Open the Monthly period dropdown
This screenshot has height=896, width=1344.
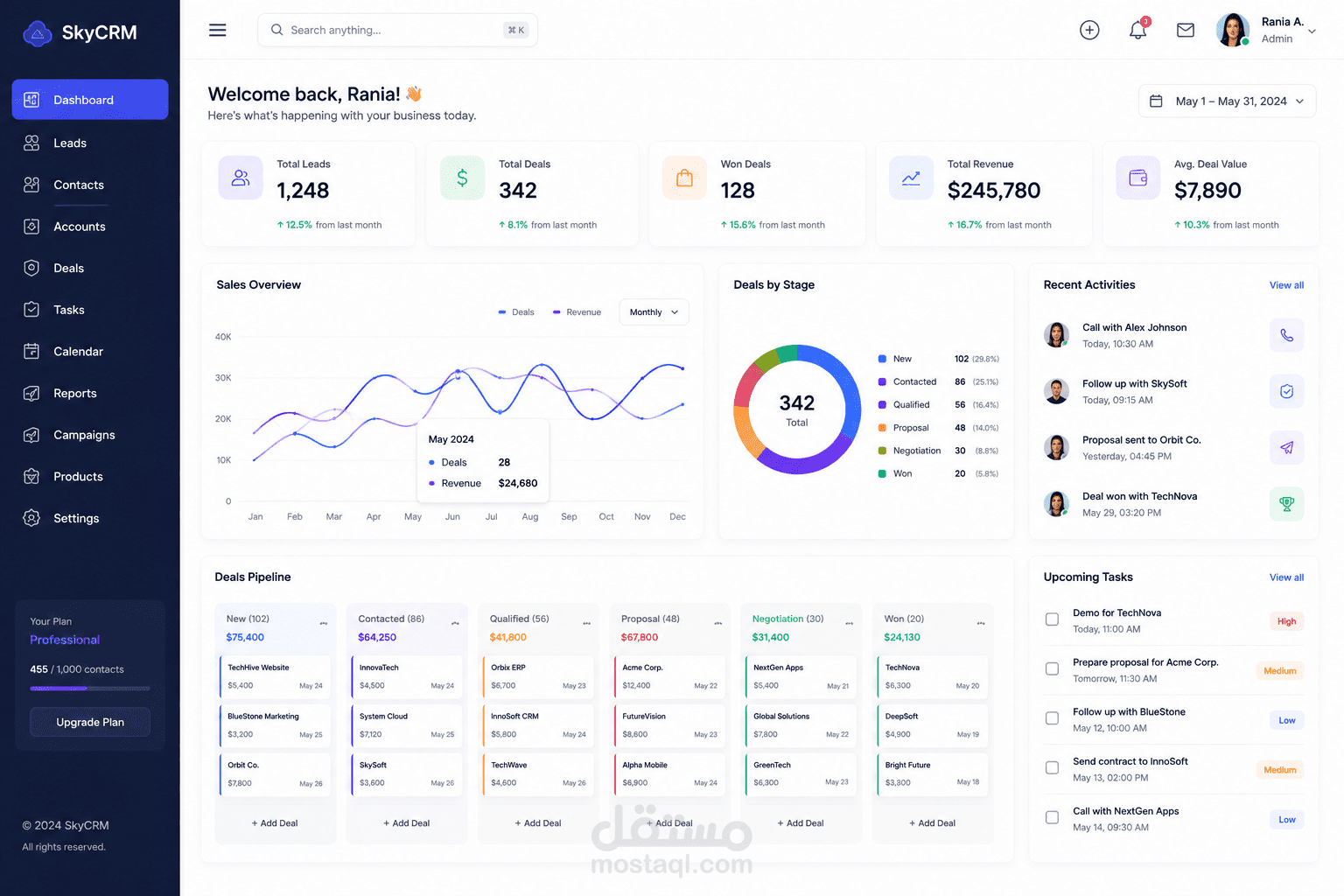[654, 312]
